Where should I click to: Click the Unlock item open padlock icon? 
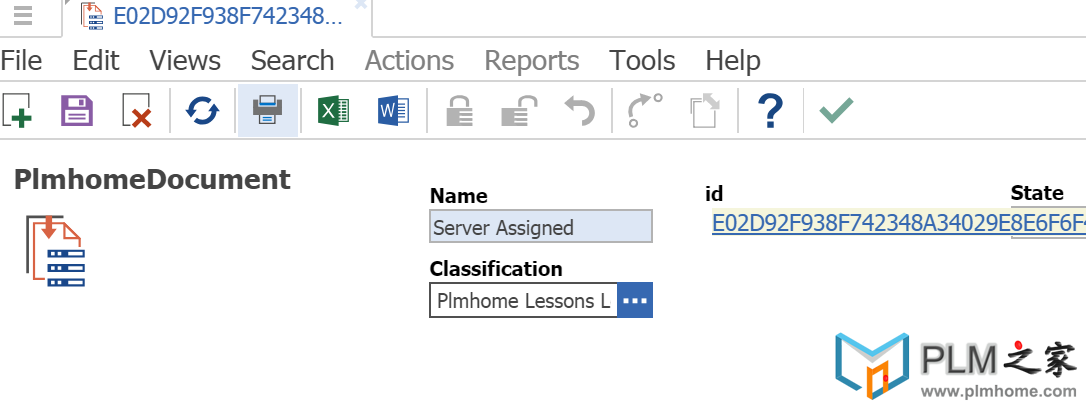pyautogui.click(x=519, y=110)
